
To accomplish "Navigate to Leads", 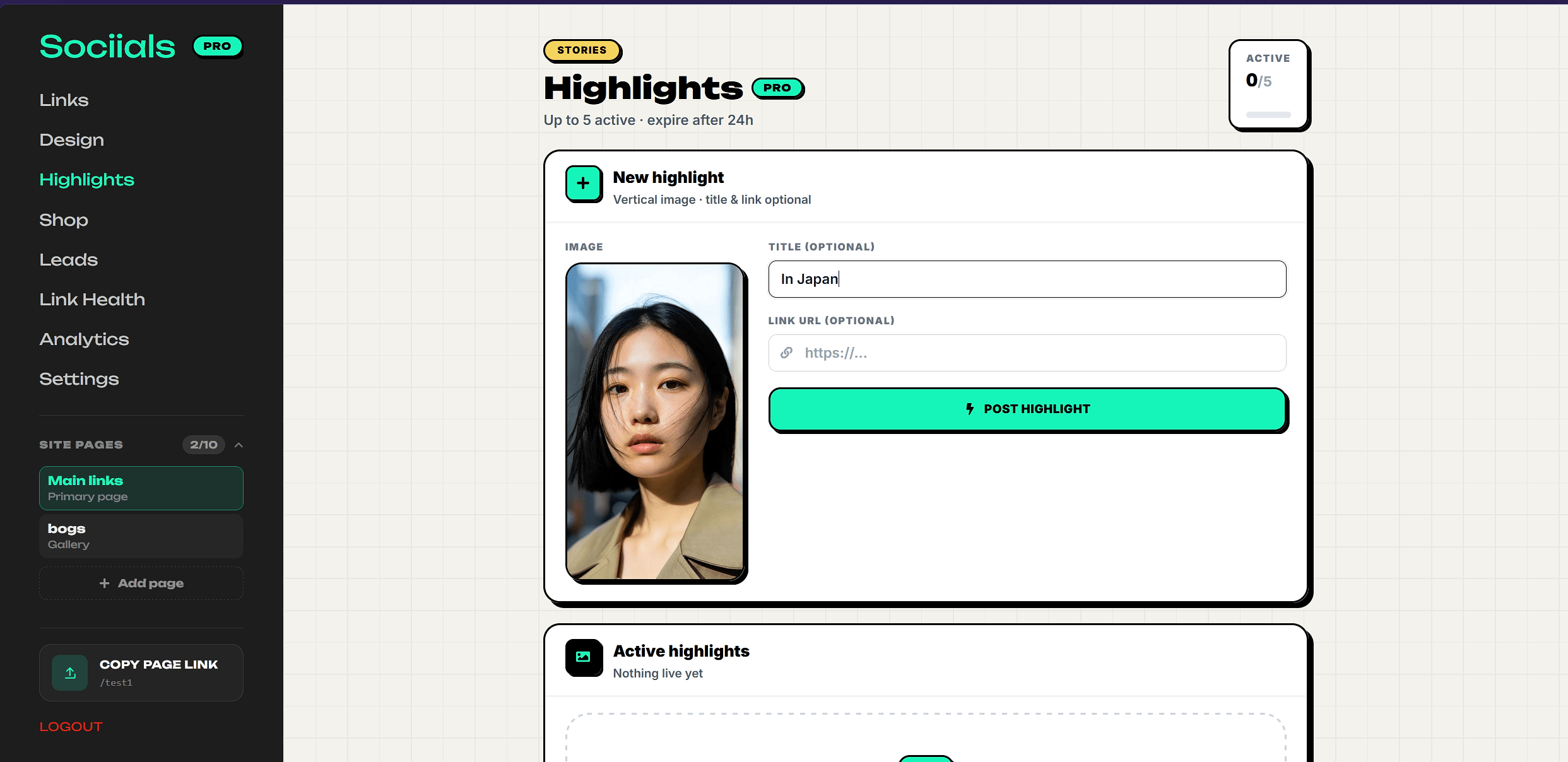I will pos(68,259).
